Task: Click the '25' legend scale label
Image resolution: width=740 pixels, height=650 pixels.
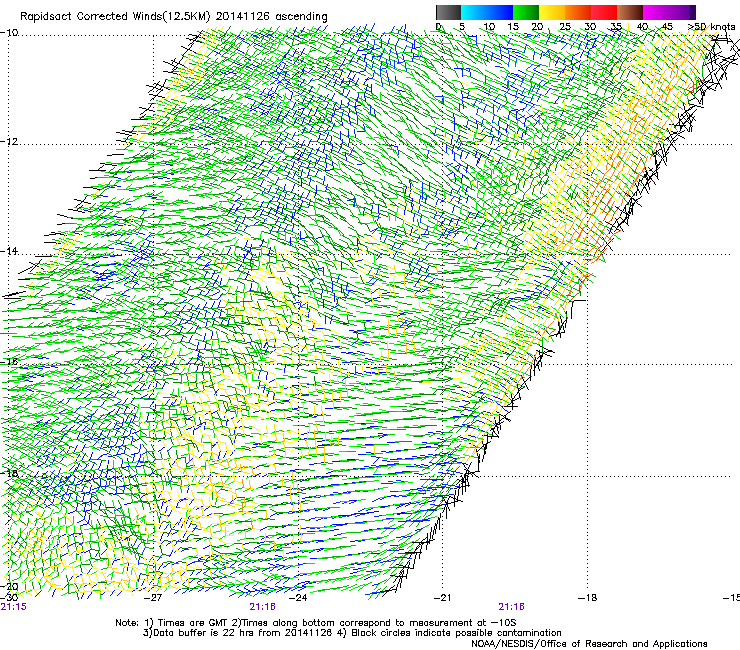Action: click(x=564, y=27)
